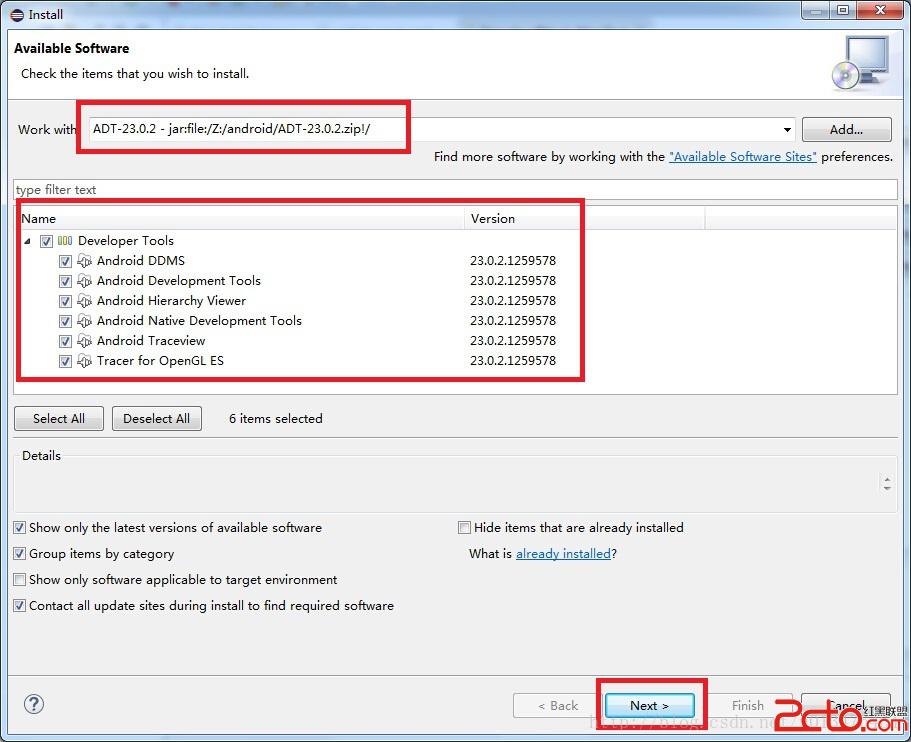The image size is (911, 742).
Task: Click the Android DDMS version 23.0.2.1259578
Action: 513,261
